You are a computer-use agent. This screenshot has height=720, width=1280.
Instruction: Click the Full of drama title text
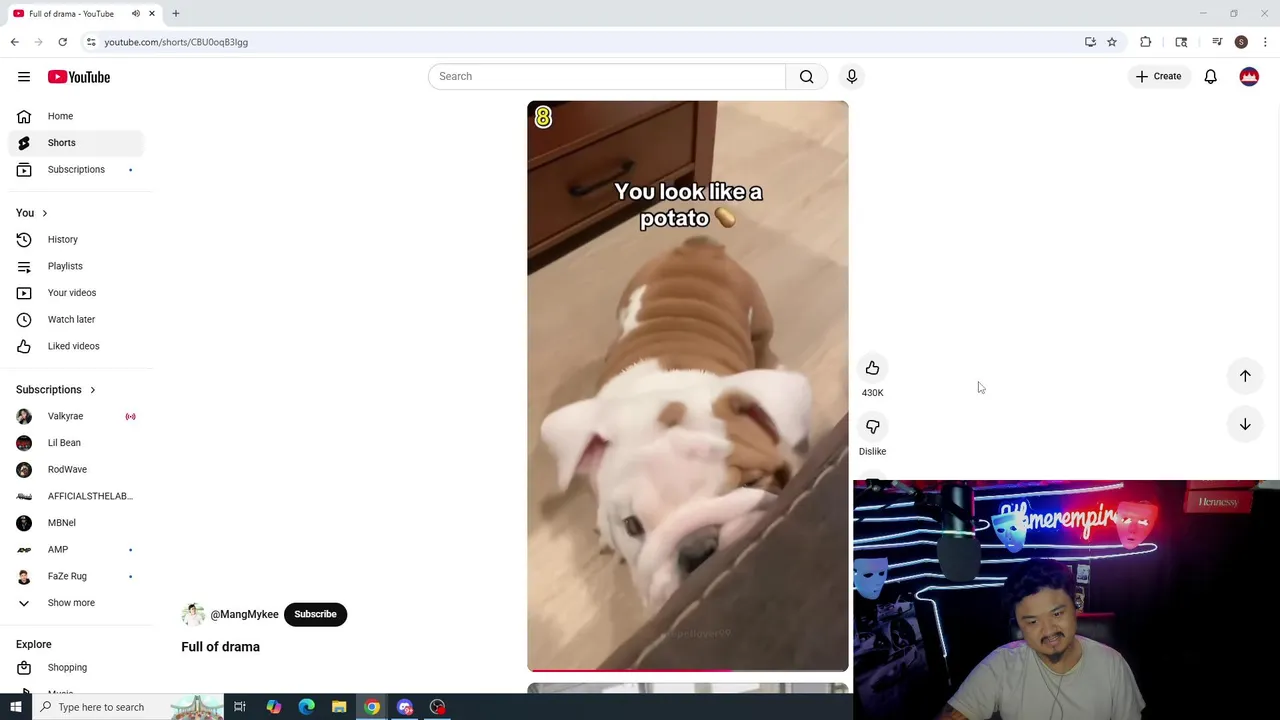pos(220,647)
